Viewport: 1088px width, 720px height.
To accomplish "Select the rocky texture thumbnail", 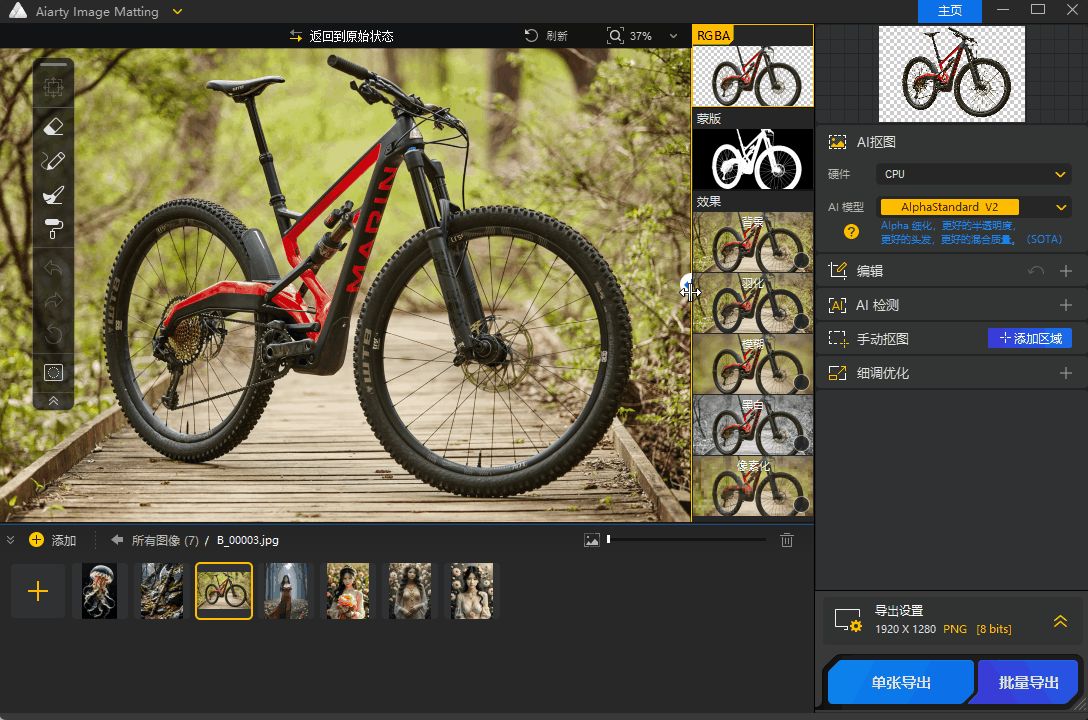I will [x=162, y=591].
